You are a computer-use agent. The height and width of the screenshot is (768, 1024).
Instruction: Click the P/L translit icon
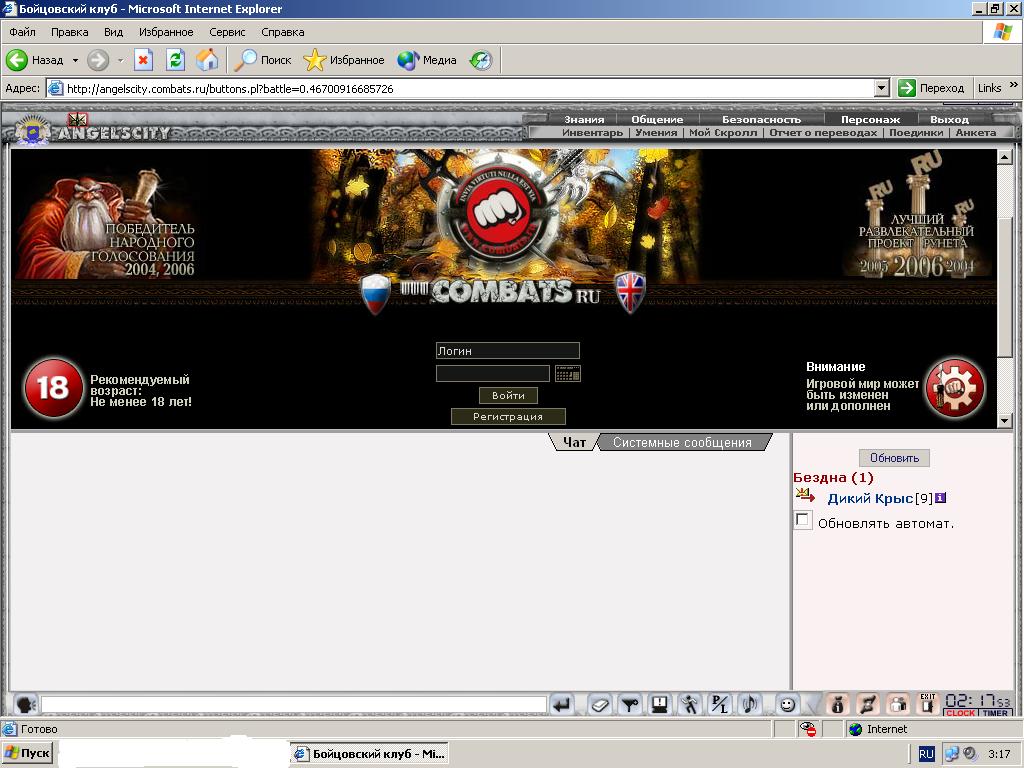coord(719,705)
